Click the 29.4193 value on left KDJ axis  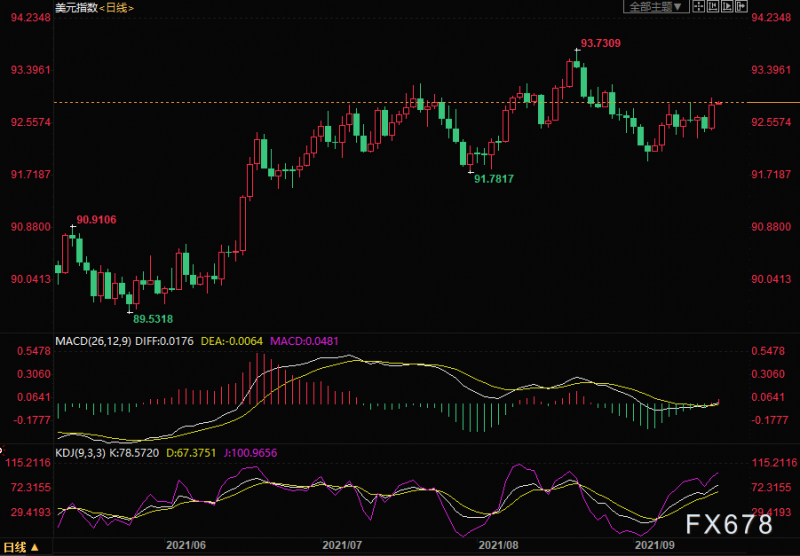pos(31,512)
